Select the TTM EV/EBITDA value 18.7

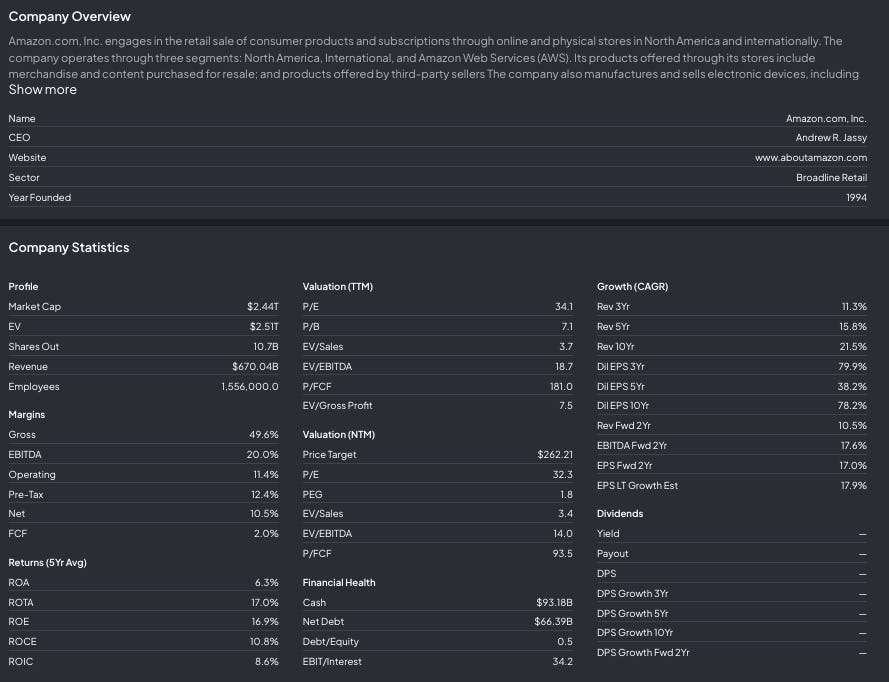click(564, 367)
